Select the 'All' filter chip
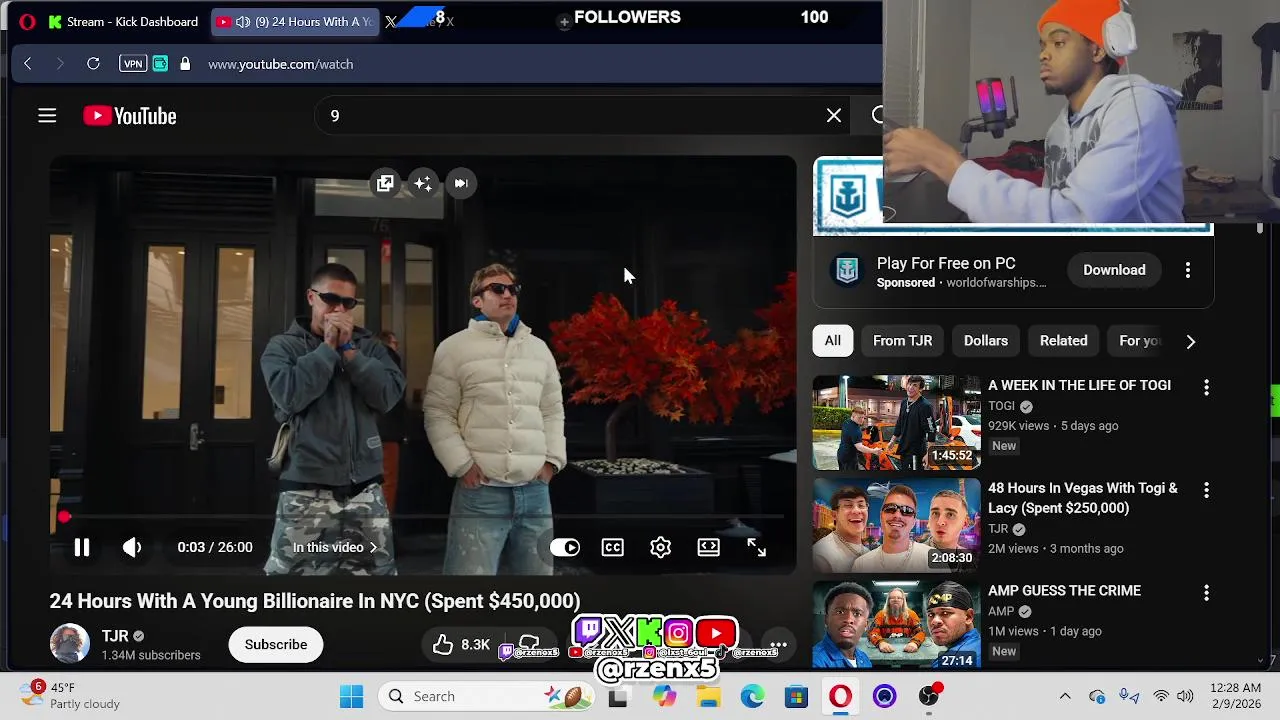The height and width of the screenshot is (720, 1280). pyautogui.click(x=833, y=341)
